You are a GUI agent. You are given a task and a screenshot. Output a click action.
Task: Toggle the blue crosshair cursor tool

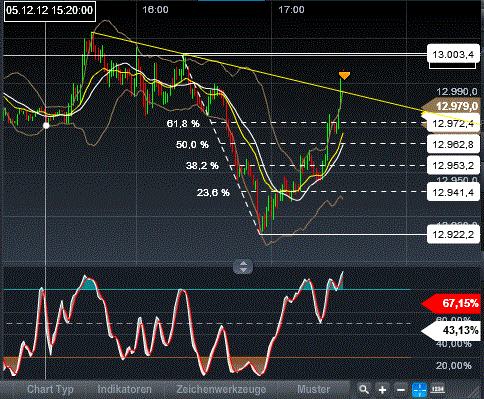click(419, 390)
